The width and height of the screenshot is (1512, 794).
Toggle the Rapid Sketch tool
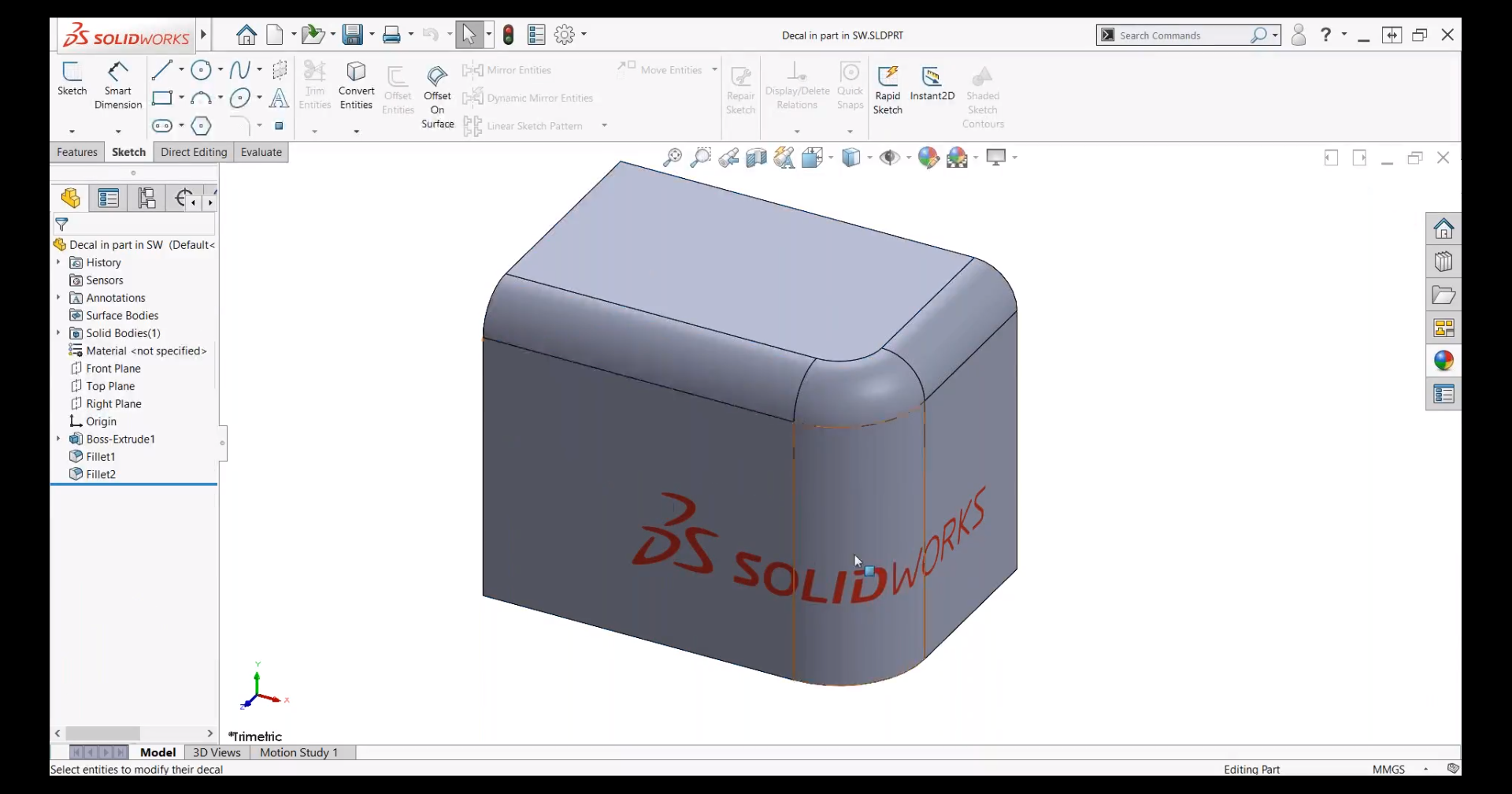(888, 90)
